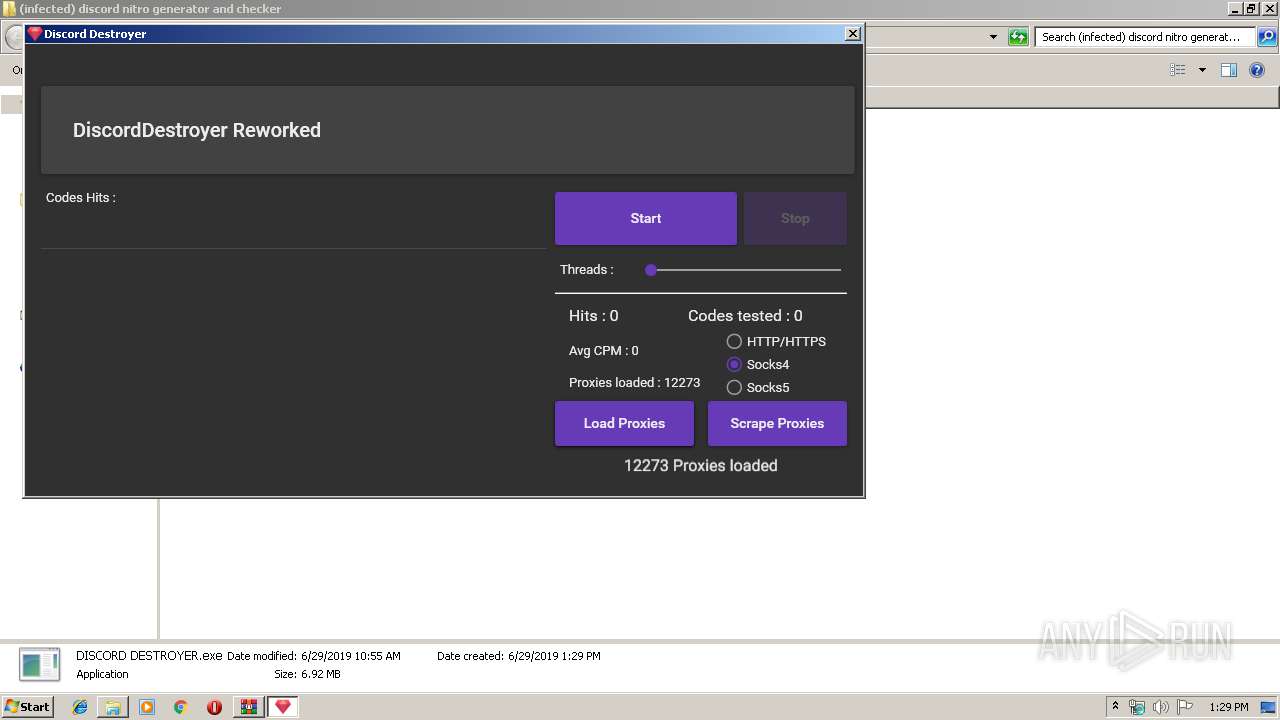Close the Discord Destroyer window
1280x720 pixels.
coord(853,33)
